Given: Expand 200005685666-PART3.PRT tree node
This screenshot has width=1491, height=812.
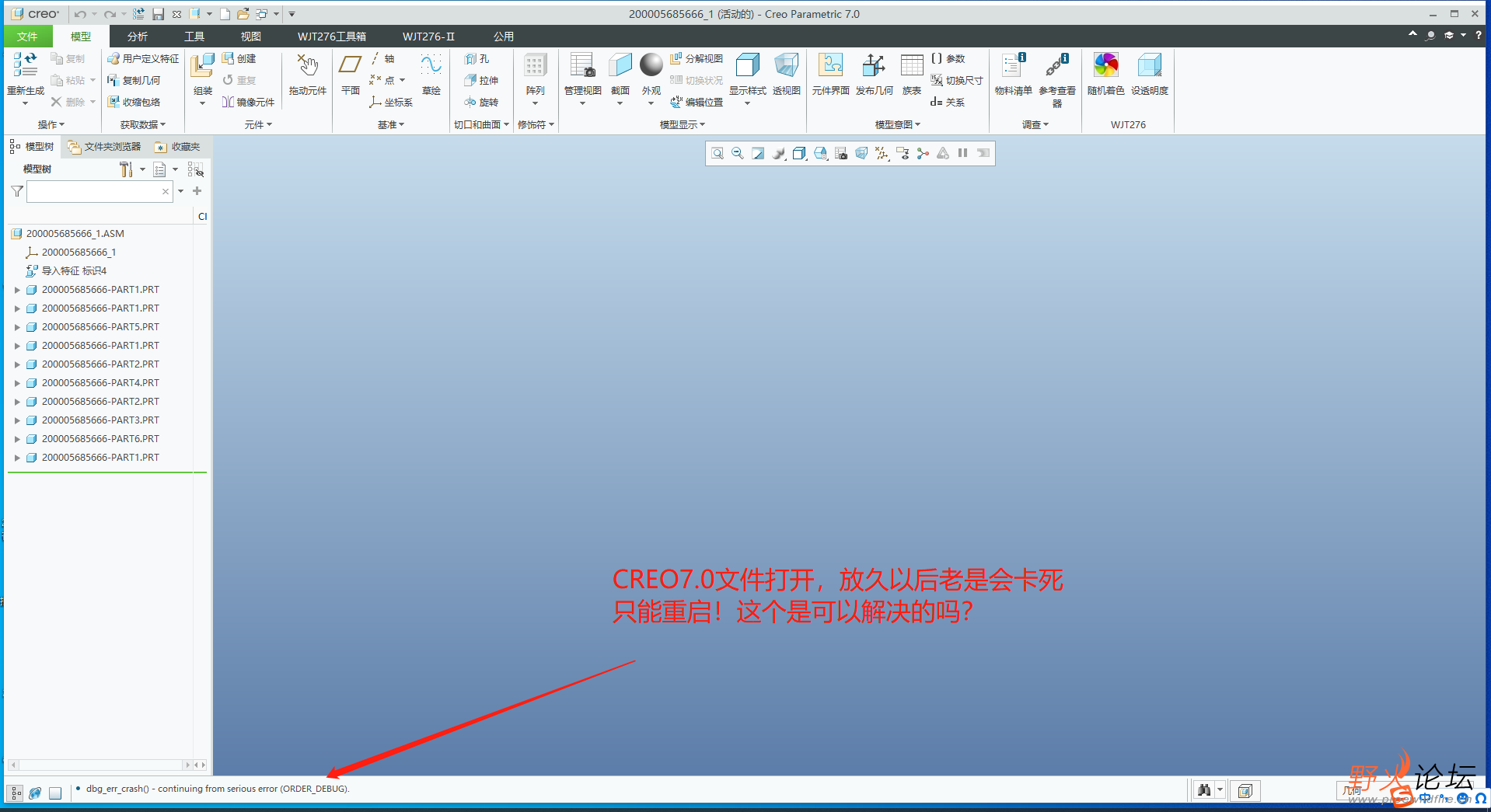Looking at the screenshot, I should tap(17, 420).
